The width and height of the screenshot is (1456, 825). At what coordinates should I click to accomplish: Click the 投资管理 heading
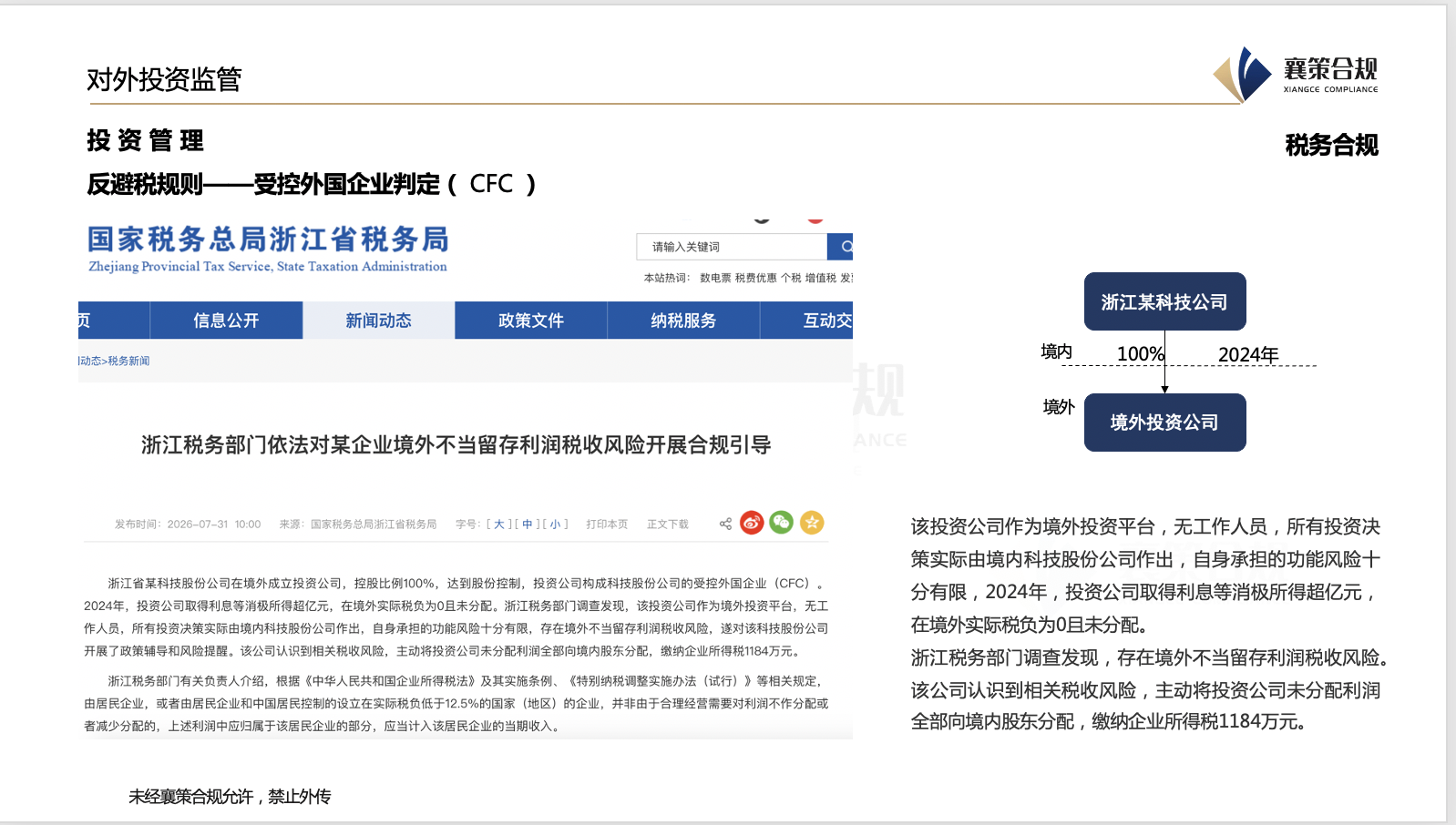pyautogui.click(x=146, y=140)
